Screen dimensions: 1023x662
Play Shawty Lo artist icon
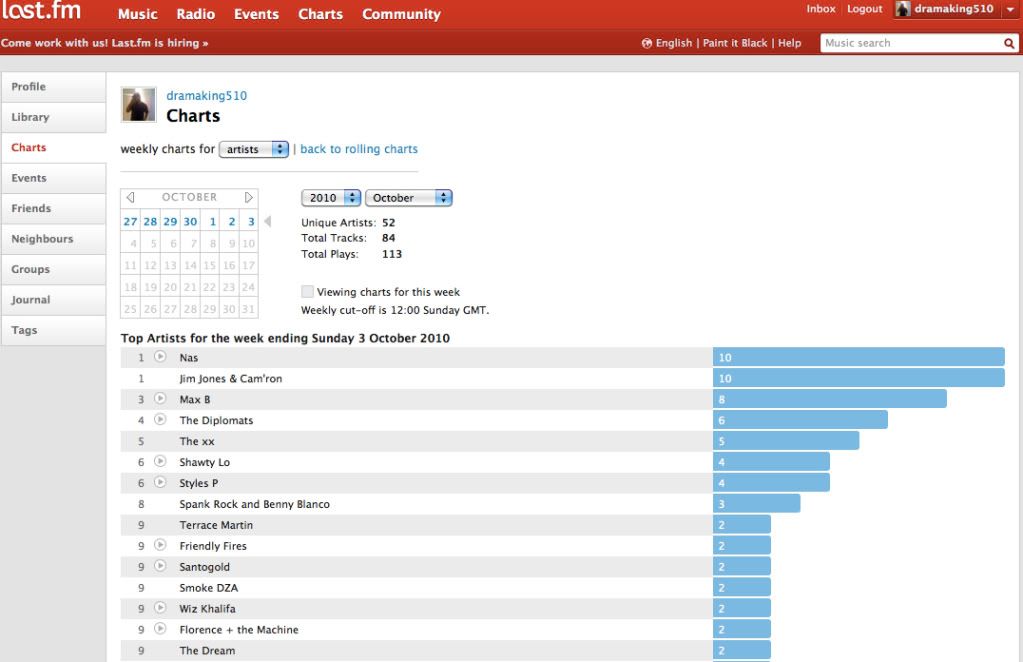pos(160,461)
